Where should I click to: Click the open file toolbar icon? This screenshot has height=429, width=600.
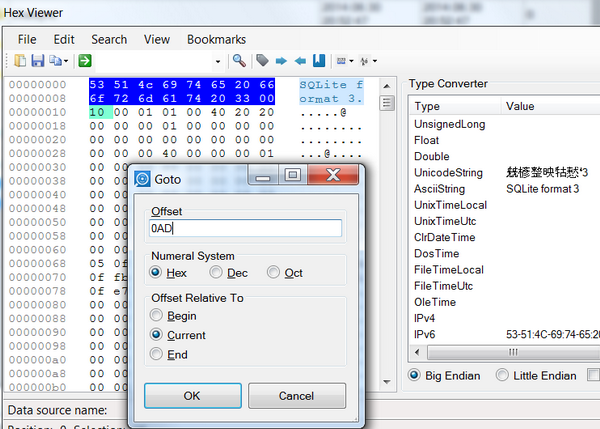pos(20,61)
